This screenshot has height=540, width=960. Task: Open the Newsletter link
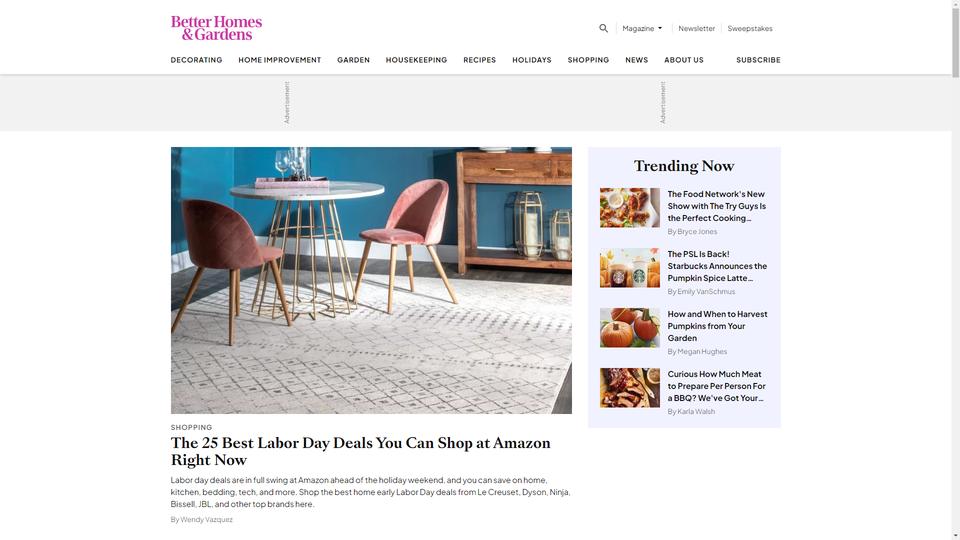pyautogui.click(x=696, y=28)
